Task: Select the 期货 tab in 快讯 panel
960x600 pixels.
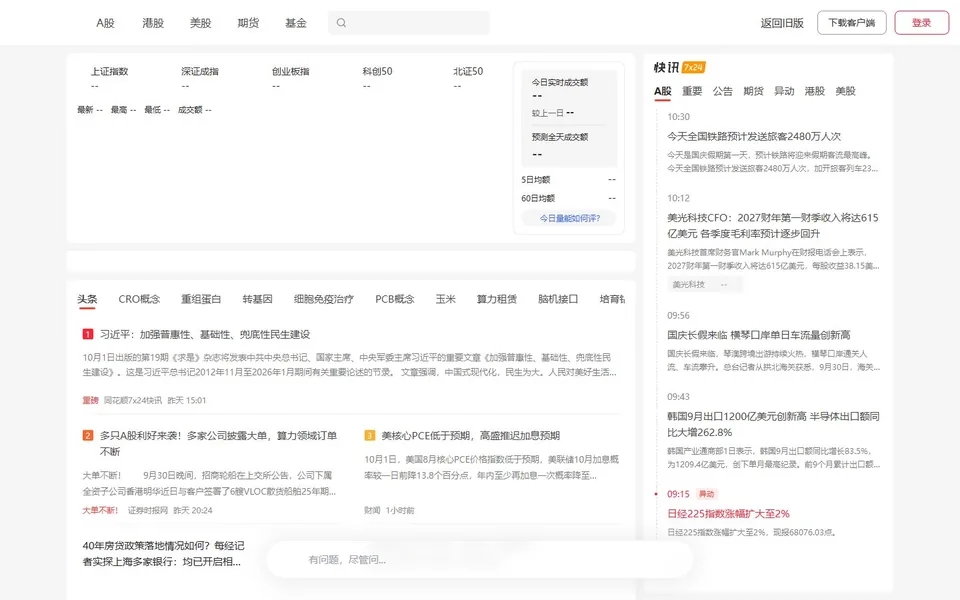Action: point(753,91)
